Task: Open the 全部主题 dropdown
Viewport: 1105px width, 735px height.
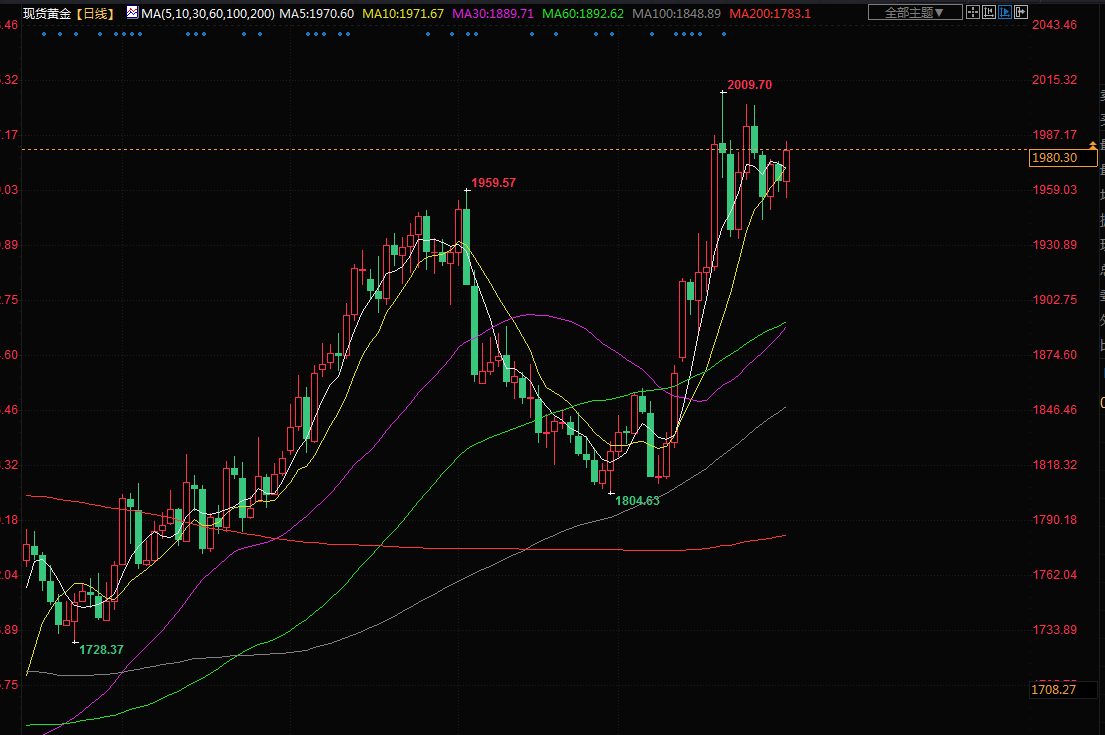Action: (915, 12)
